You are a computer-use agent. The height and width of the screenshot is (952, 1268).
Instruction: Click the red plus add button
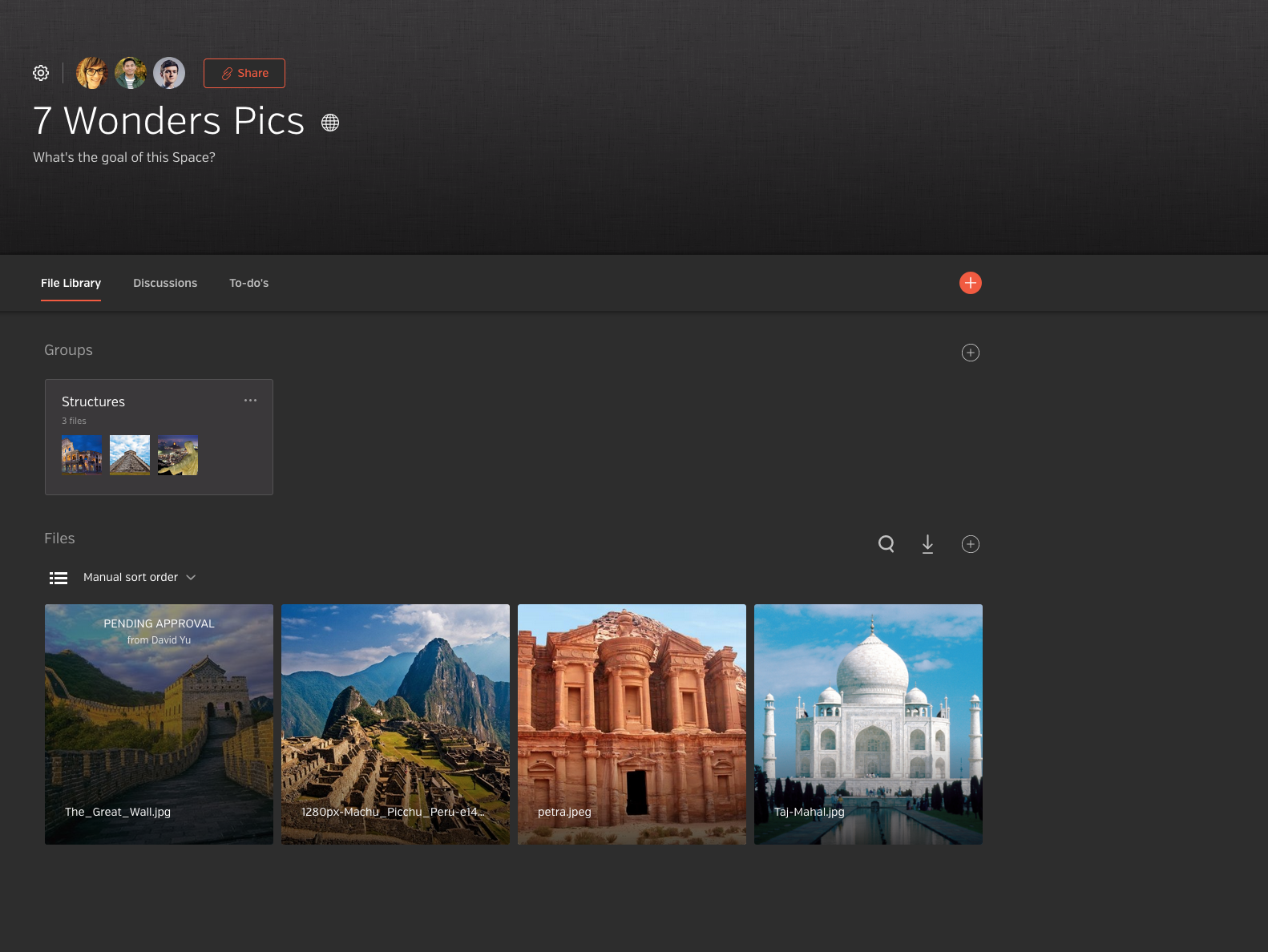971,283
